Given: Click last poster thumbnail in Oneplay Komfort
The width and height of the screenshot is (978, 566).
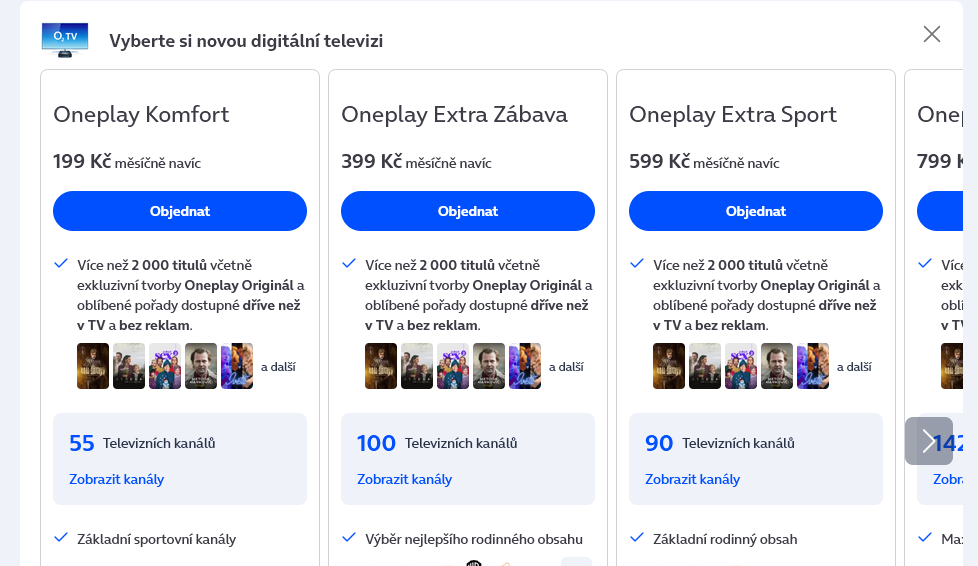Looking at the screenshot, I should (x=237, y=366).
